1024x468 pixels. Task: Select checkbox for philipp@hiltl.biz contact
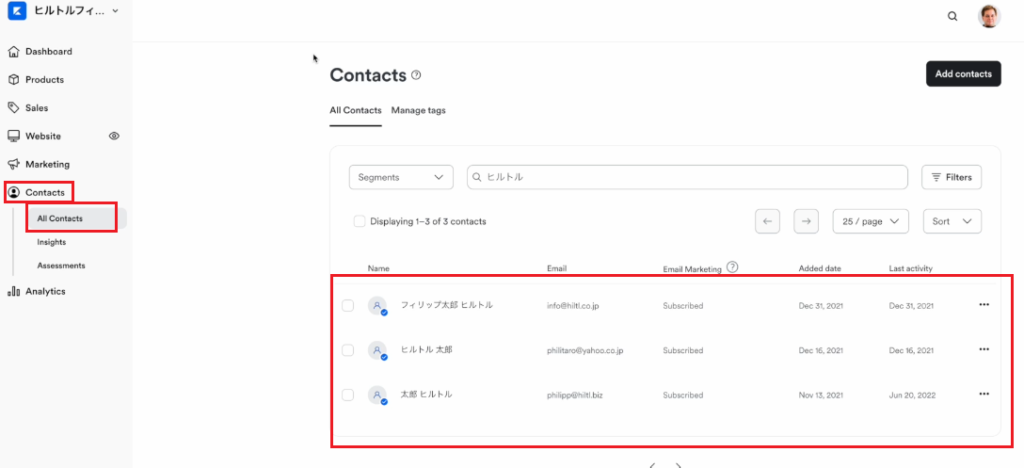[x=348, y=395]
